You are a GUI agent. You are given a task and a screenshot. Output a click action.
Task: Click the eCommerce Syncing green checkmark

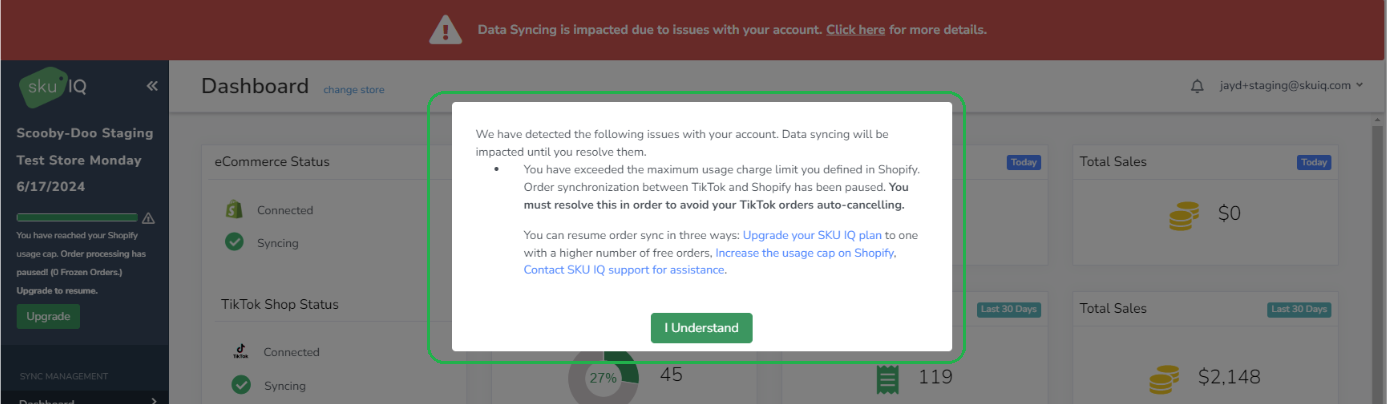pos(234,243)
